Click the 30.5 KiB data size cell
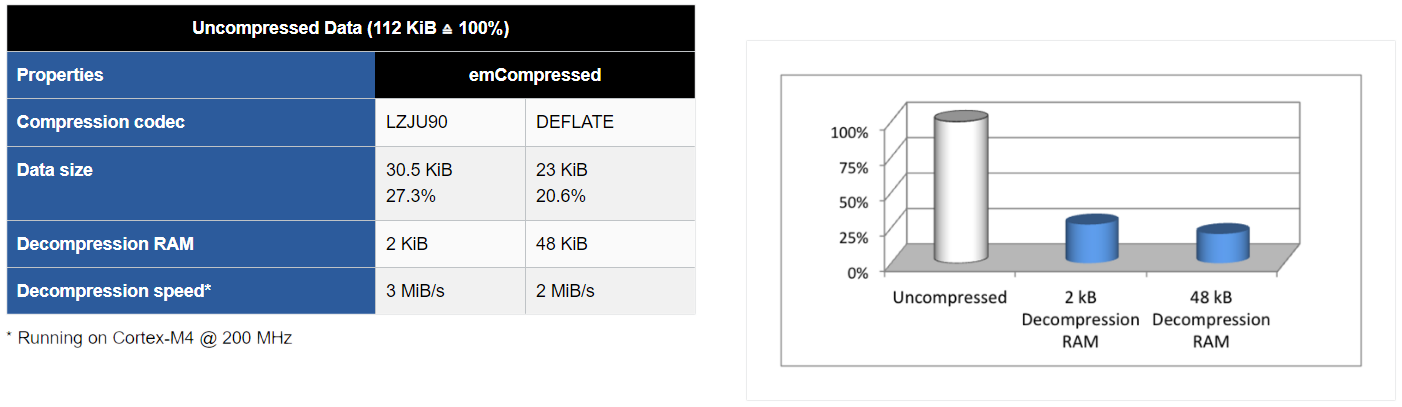This screenshot has width=1402, height=407. (450, 183)
